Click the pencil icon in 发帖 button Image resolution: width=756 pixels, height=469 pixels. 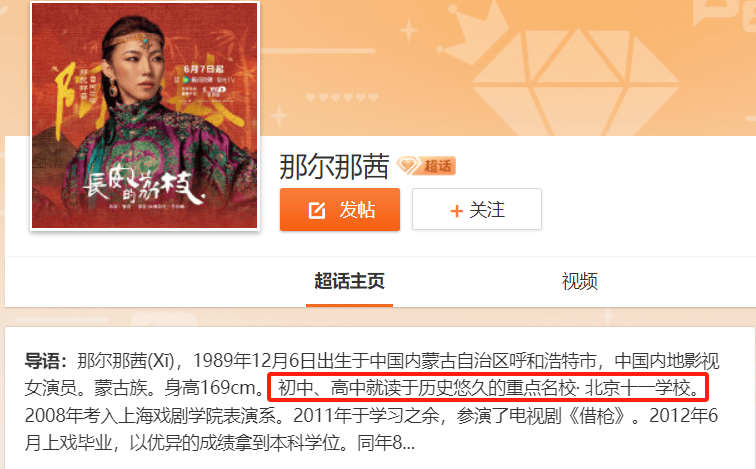(317, 210)
